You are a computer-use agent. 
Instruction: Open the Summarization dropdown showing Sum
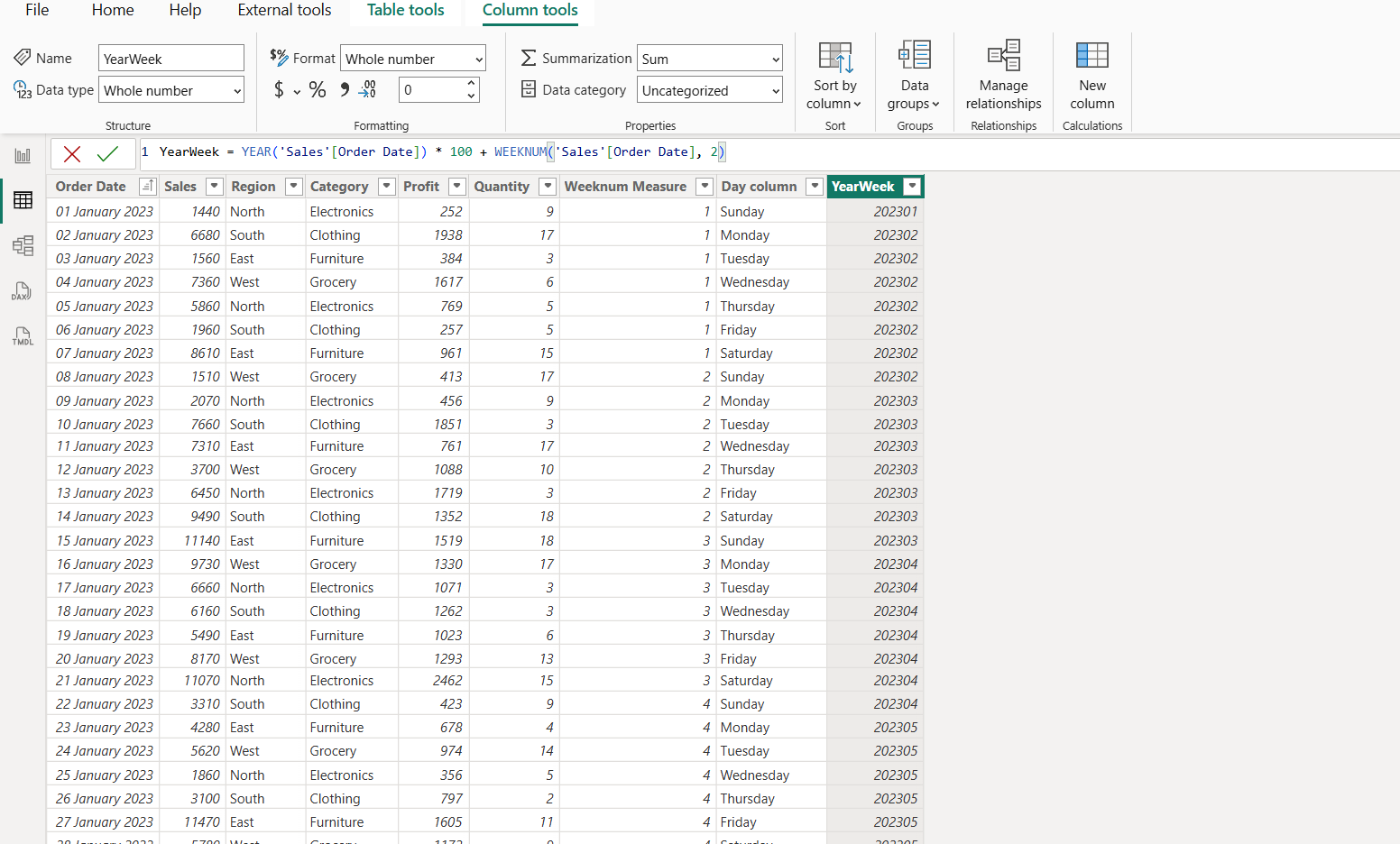pos(709,58)
